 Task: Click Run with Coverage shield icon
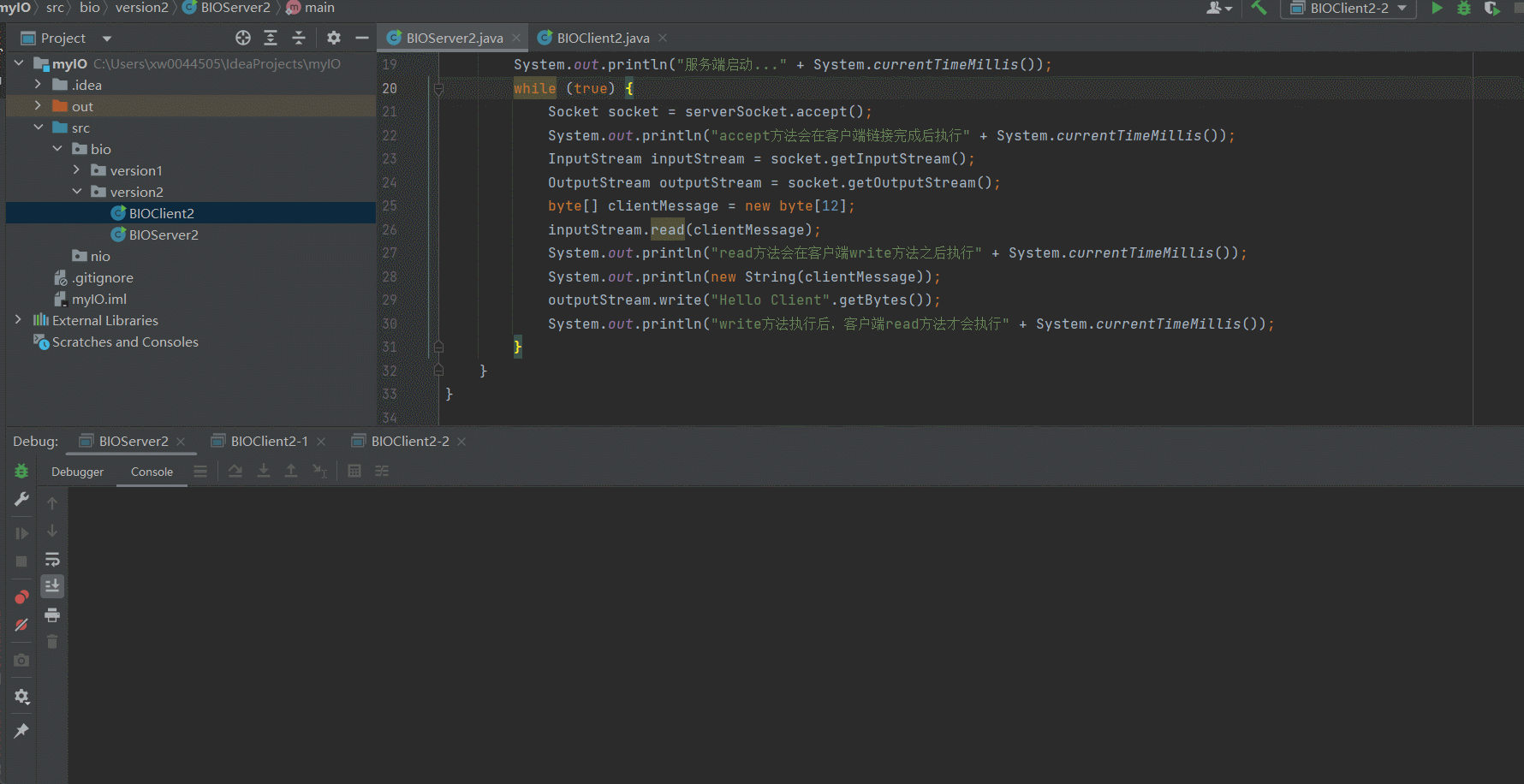click(1491, 9)
